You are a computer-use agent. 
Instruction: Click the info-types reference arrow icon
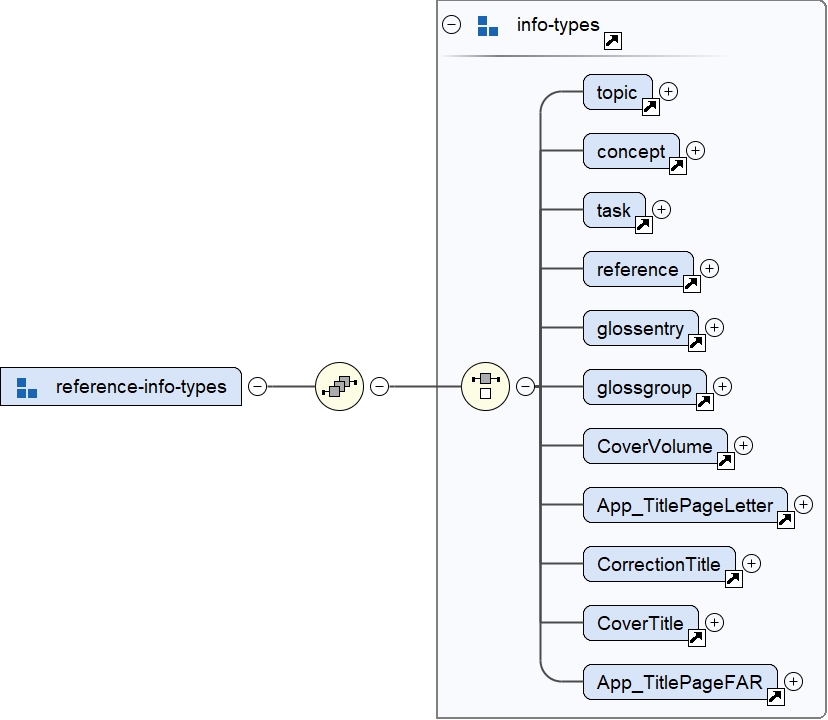[x=613, y=41]
